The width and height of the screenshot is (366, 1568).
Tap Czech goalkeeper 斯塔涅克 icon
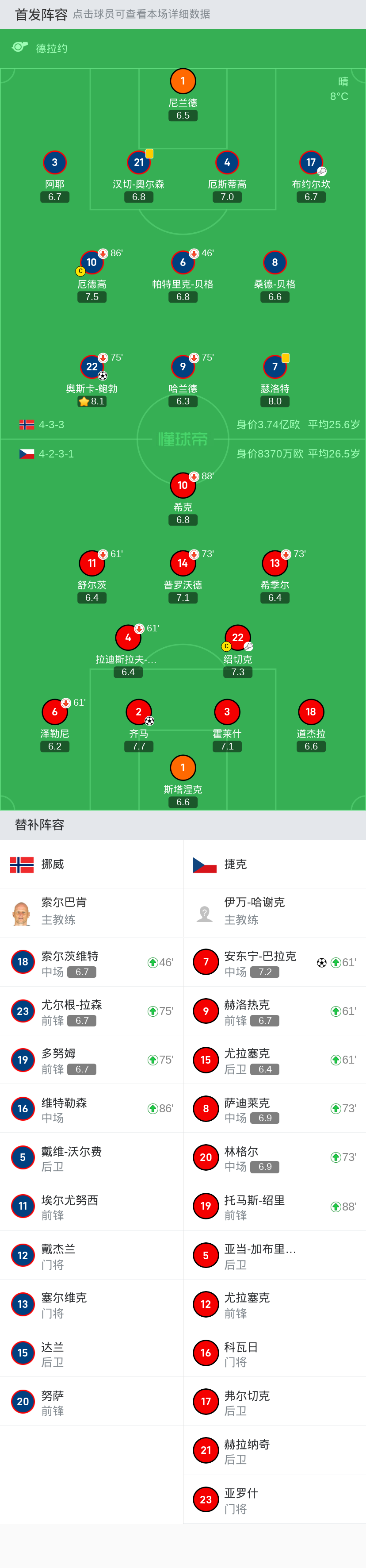pyautogui.click(x=183, y=768)
